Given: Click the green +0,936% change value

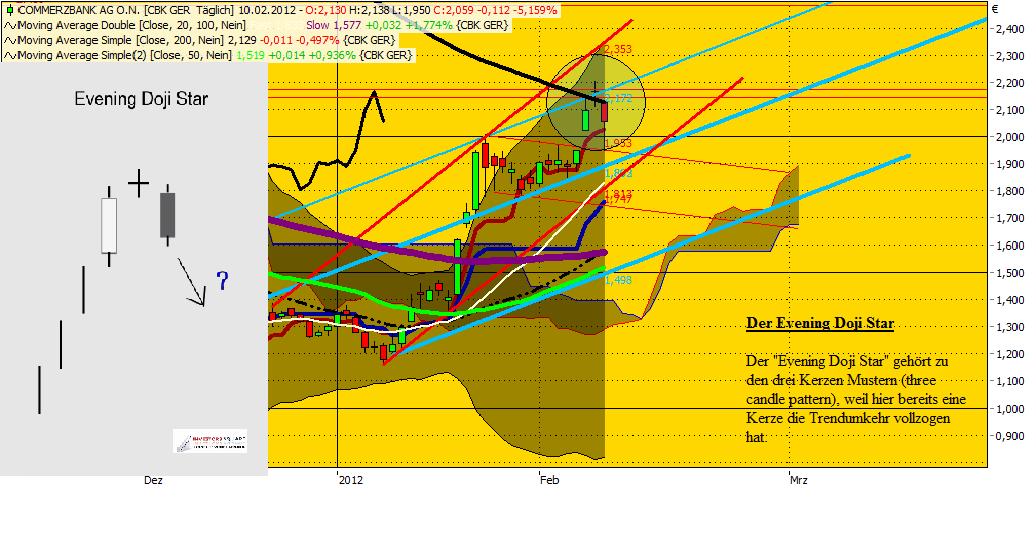Looking at the screenshot, I should (x=332, y=56).
